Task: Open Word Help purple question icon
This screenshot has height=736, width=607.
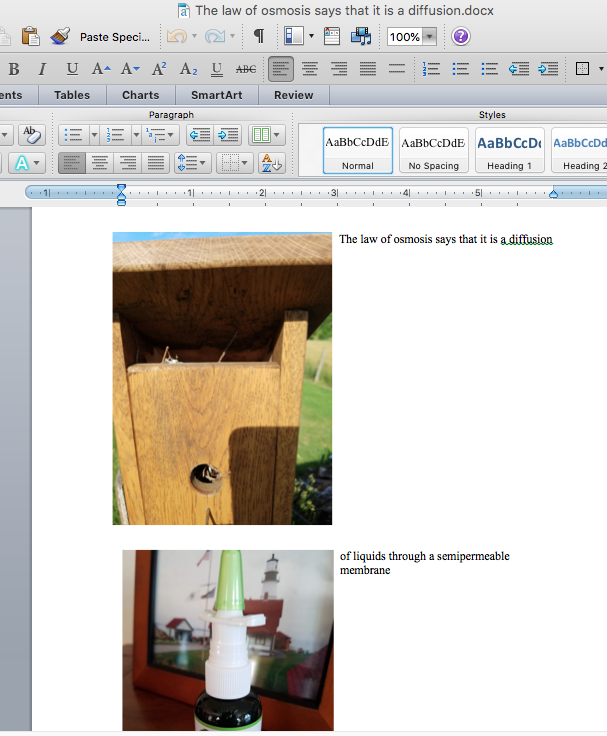Action: click(461, 36)
